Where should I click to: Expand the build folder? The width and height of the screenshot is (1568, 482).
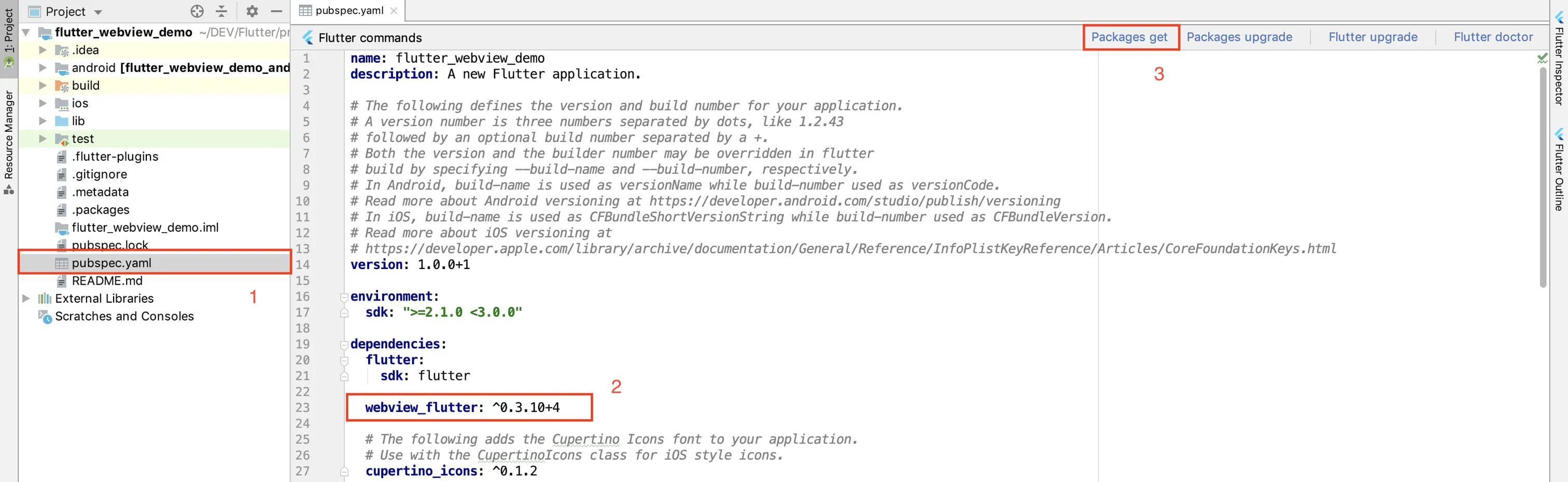(x=43, y=85)
